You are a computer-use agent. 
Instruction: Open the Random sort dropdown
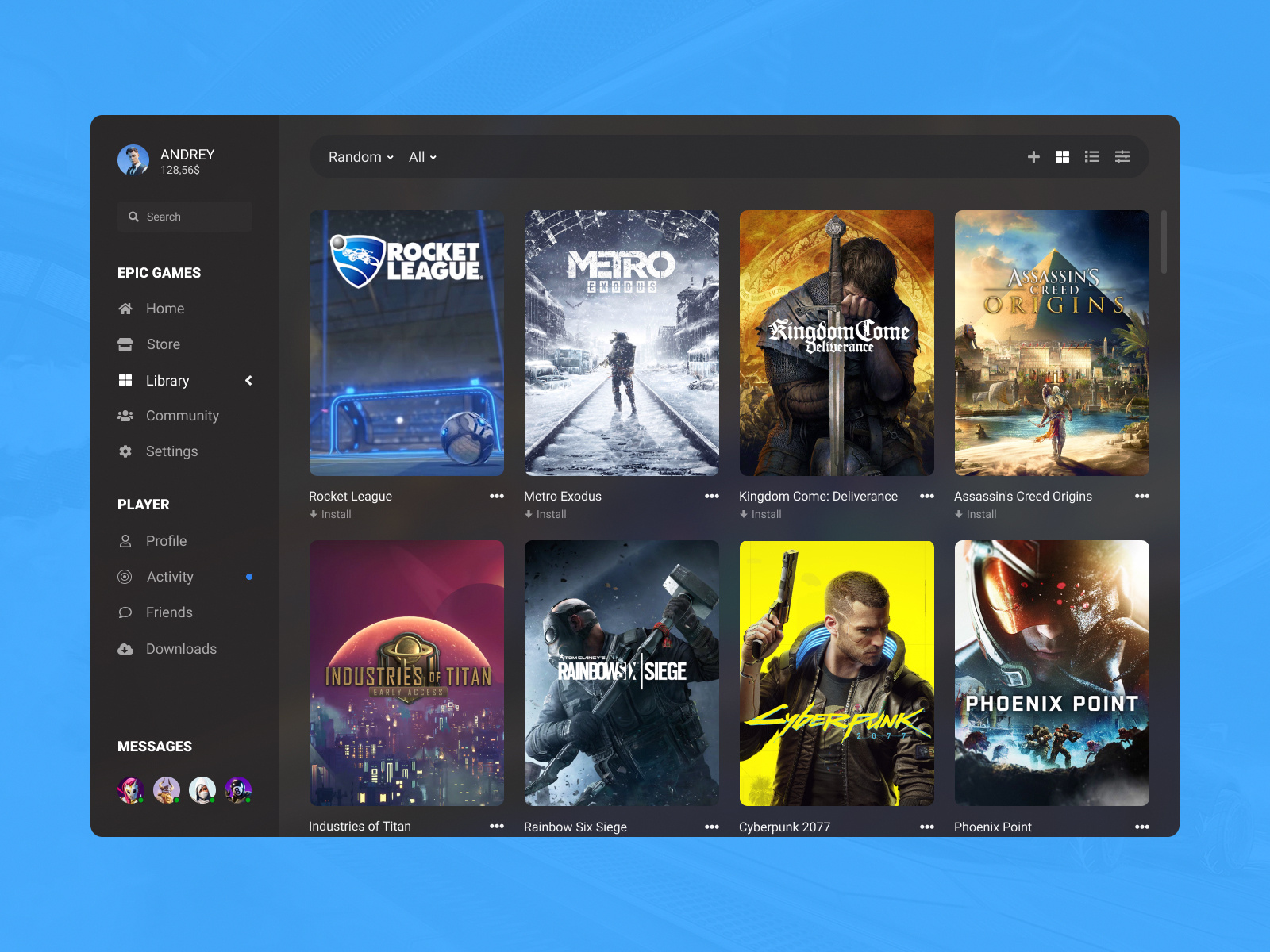[361, 157]
